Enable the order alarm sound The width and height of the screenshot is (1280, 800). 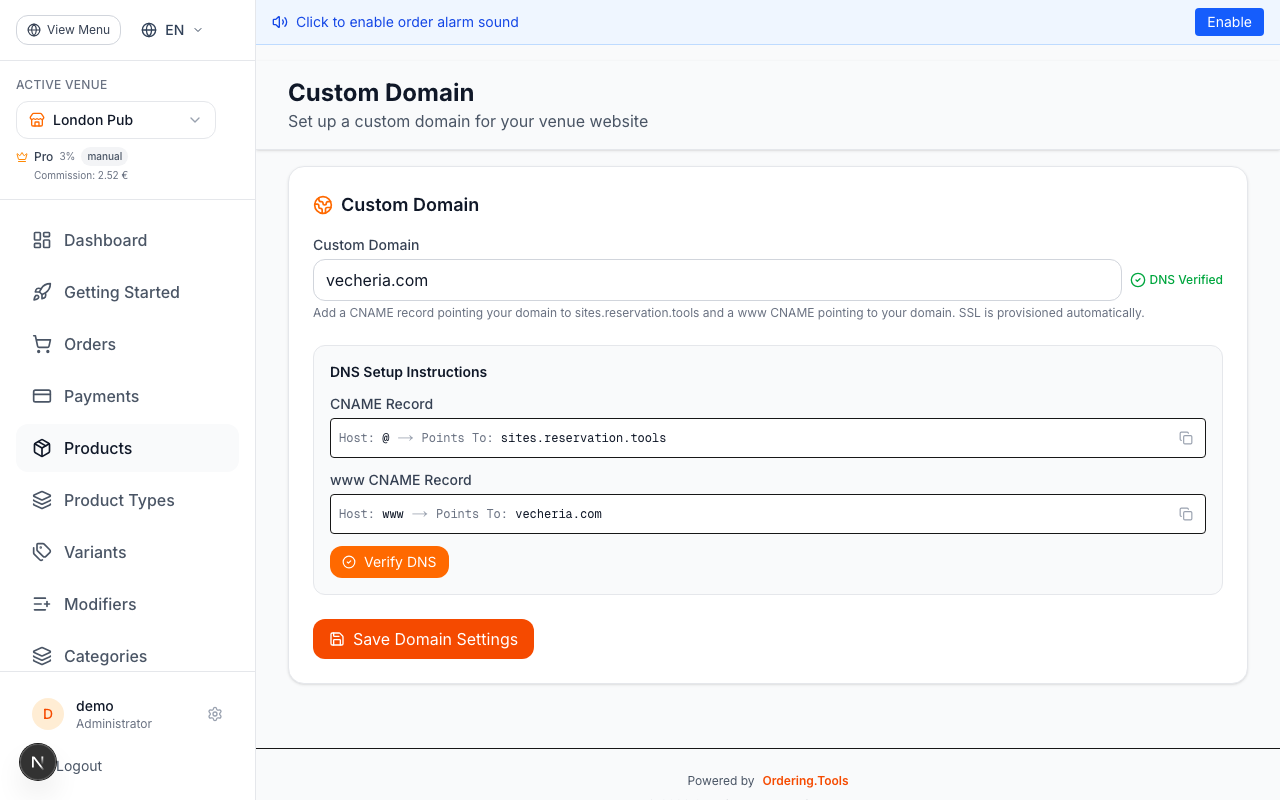coord(1229,21)
